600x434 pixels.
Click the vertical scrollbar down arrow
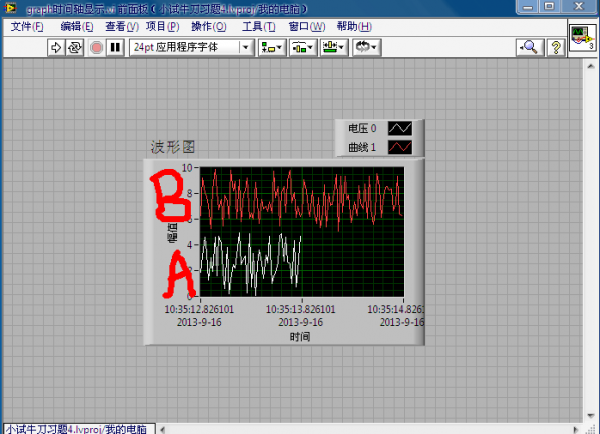pos(591,416)
